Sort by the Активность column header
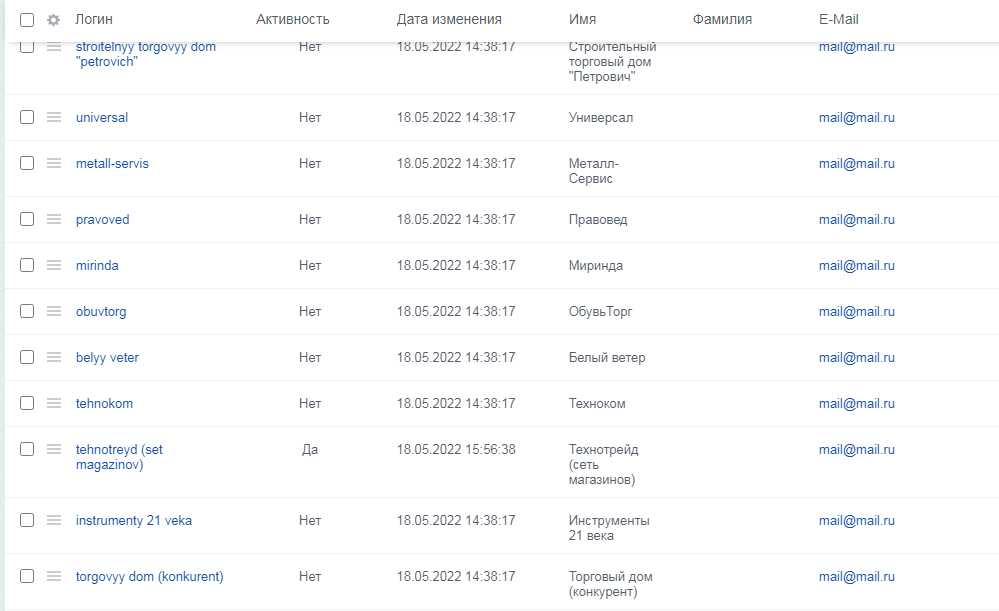Image resolution: width=999 pixels, height=611 pixels. pos(292,20)
